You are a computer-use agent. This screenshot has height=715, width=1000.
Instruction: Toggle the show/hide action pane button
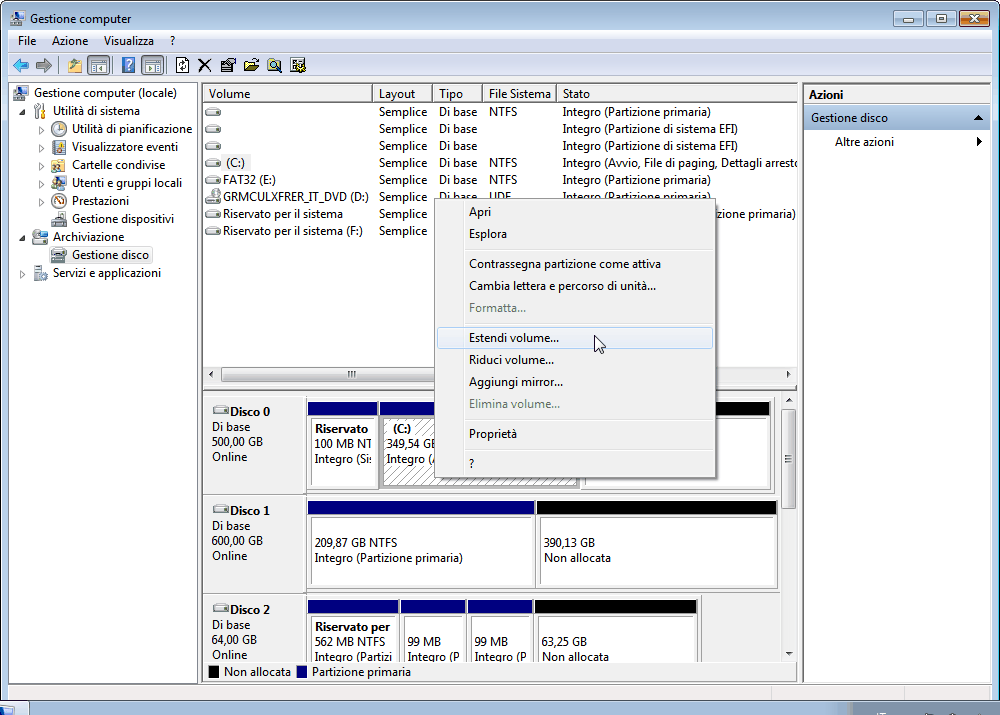tap(152, 65)
